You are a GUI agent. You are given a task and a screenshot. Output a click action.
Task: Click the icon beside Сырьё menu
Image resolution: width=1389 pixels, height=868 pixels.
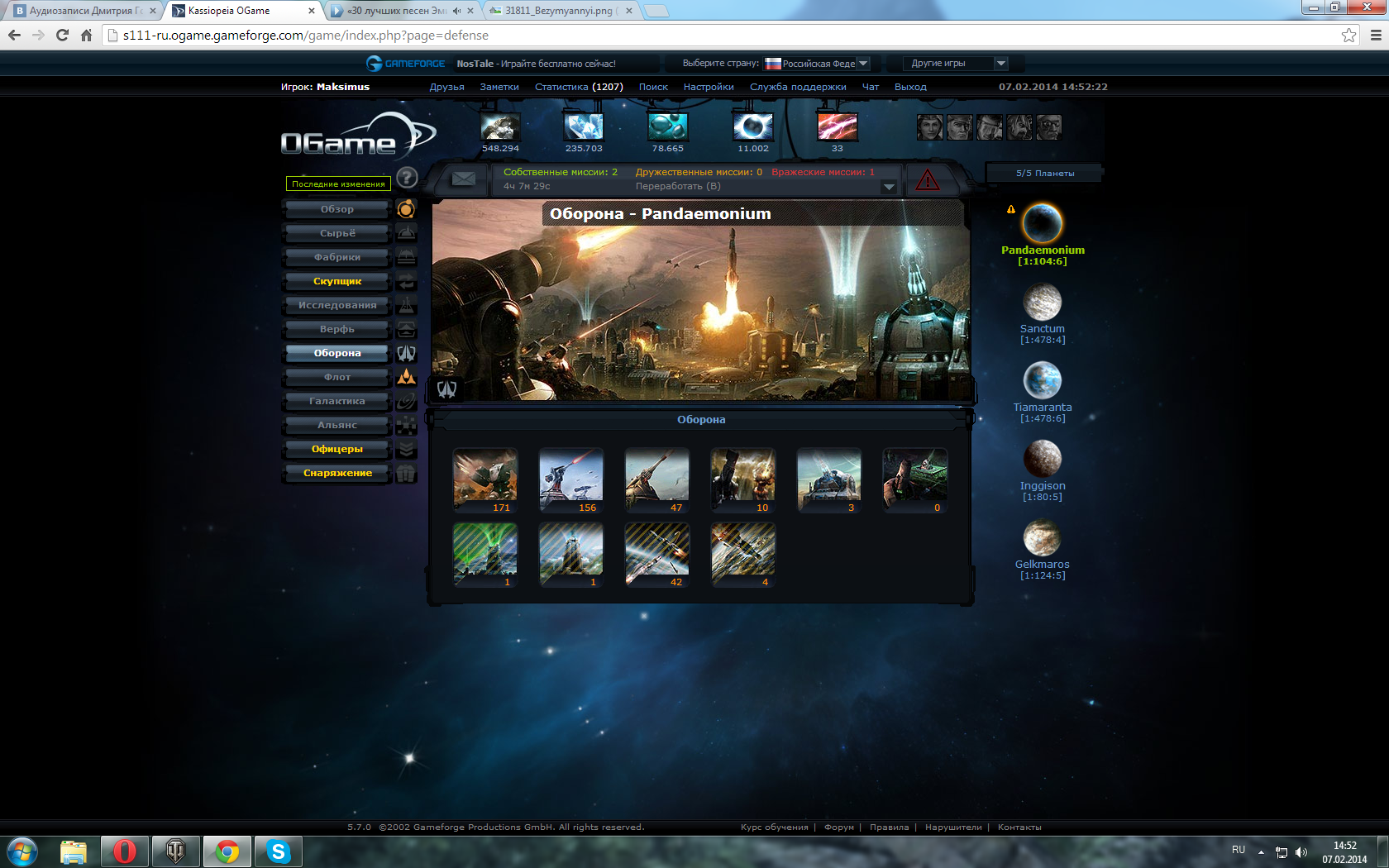pos(406,233)
